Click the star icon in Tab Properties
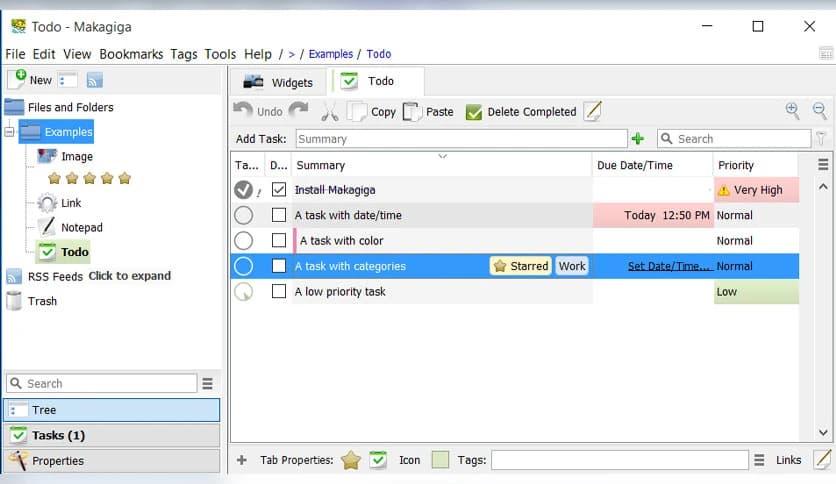 (351, 459)
